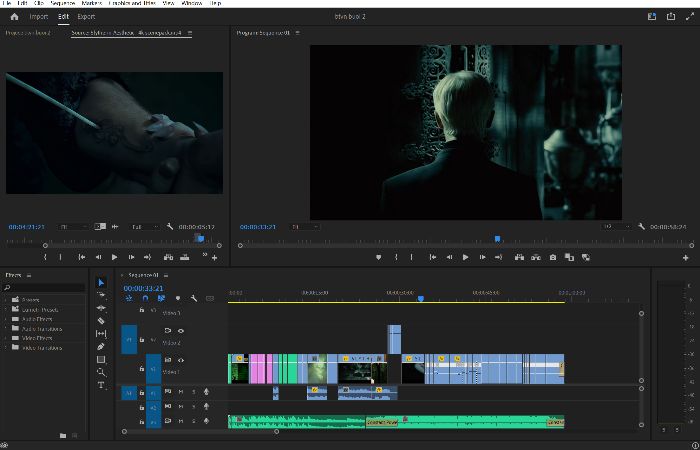Select the Razor tool
Viewport: 700px width, 450px height.
coord(101,321)
